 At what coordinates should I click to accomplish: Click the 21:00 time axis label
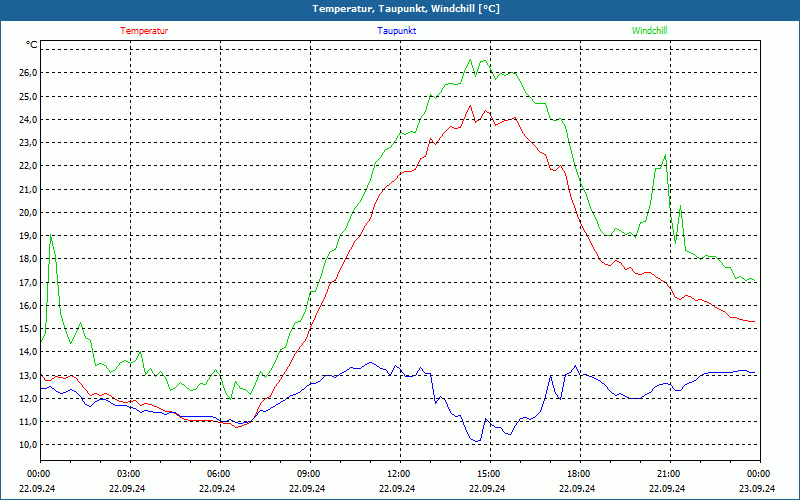point(670,473)
